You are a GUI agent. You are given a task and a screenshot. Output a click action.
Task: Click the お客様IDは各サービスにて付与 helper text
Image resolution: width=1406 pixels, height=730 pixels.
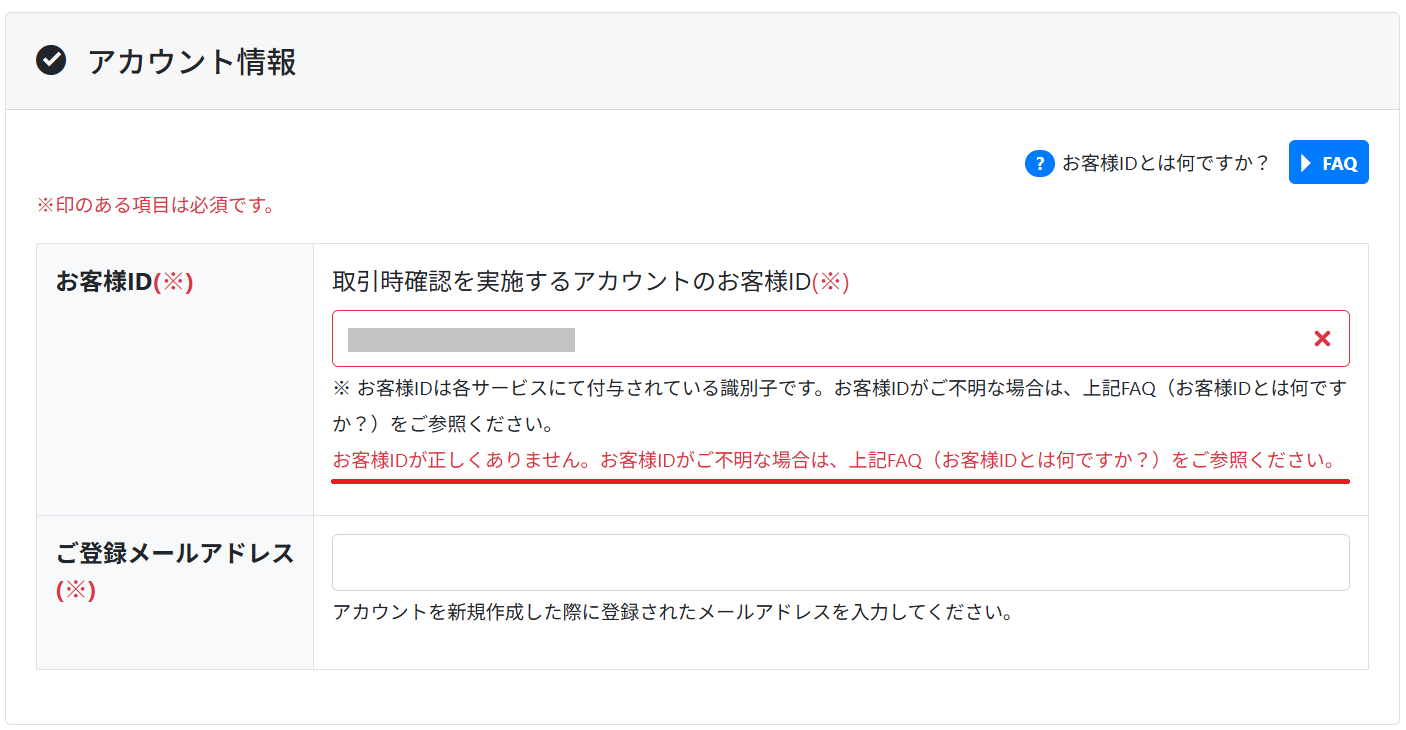(x=840, y=406)
